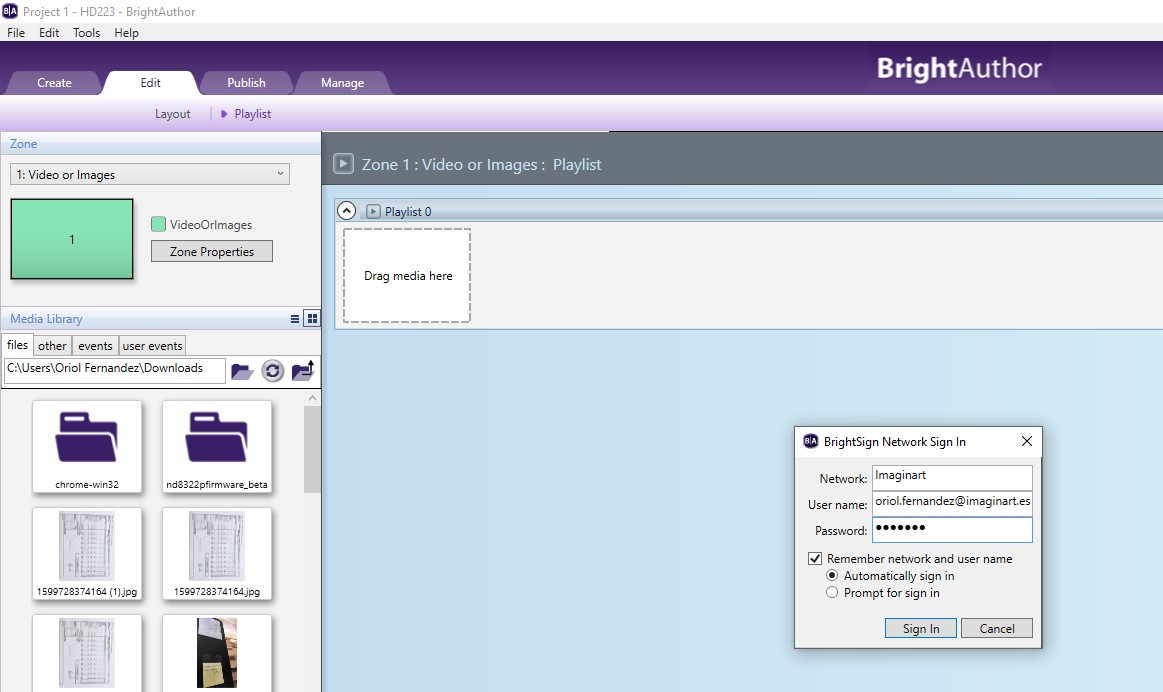The height and width of the screenshot is (692, 1163).
Task: Collapse Playlist 0 with the round chevron
Action: click(x=346, y=211)
